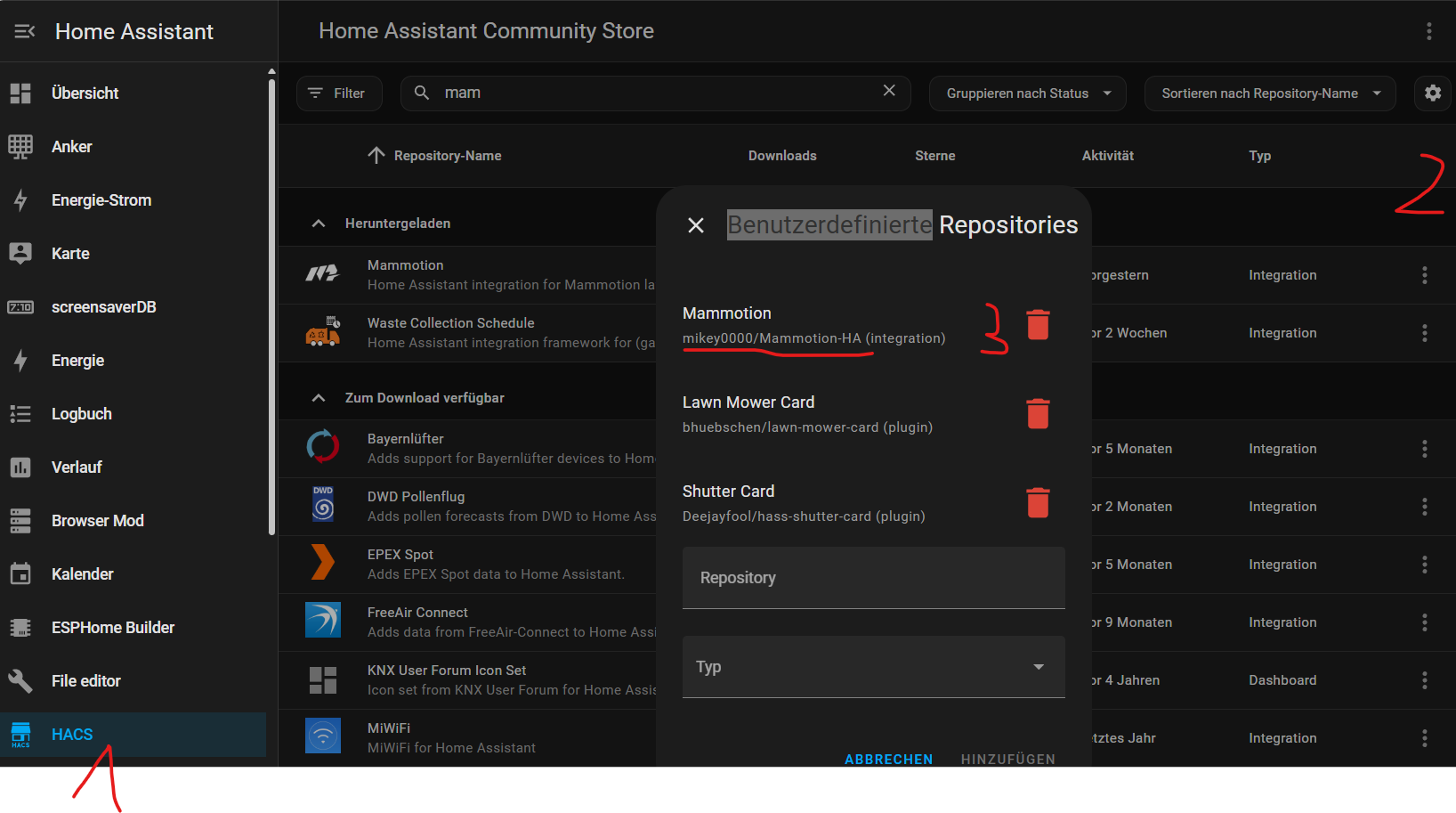Open EPEX Spot row options menu

pyautogui.click(x=1425, y=565)
